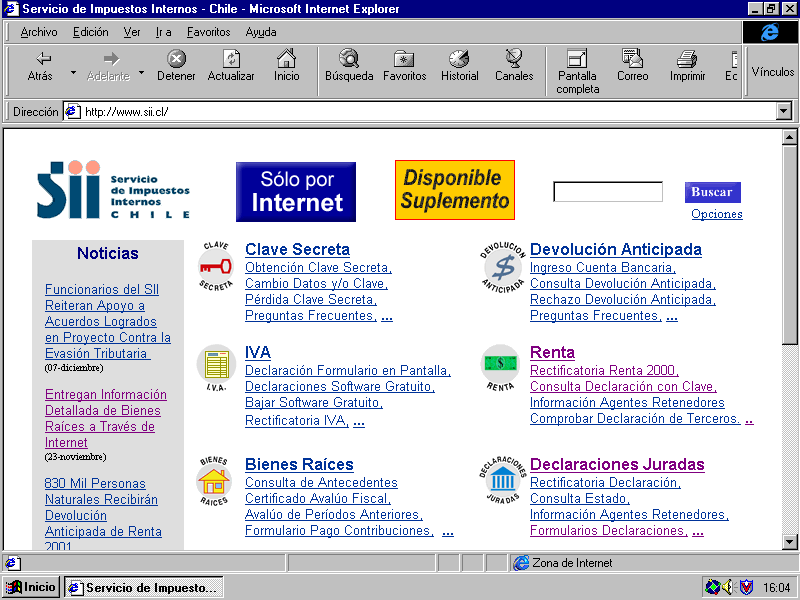Open Declaración Formulario en Pantalla link
This screenshot has width=800, height=600.
pyautogui.click(x=348, y=370)
